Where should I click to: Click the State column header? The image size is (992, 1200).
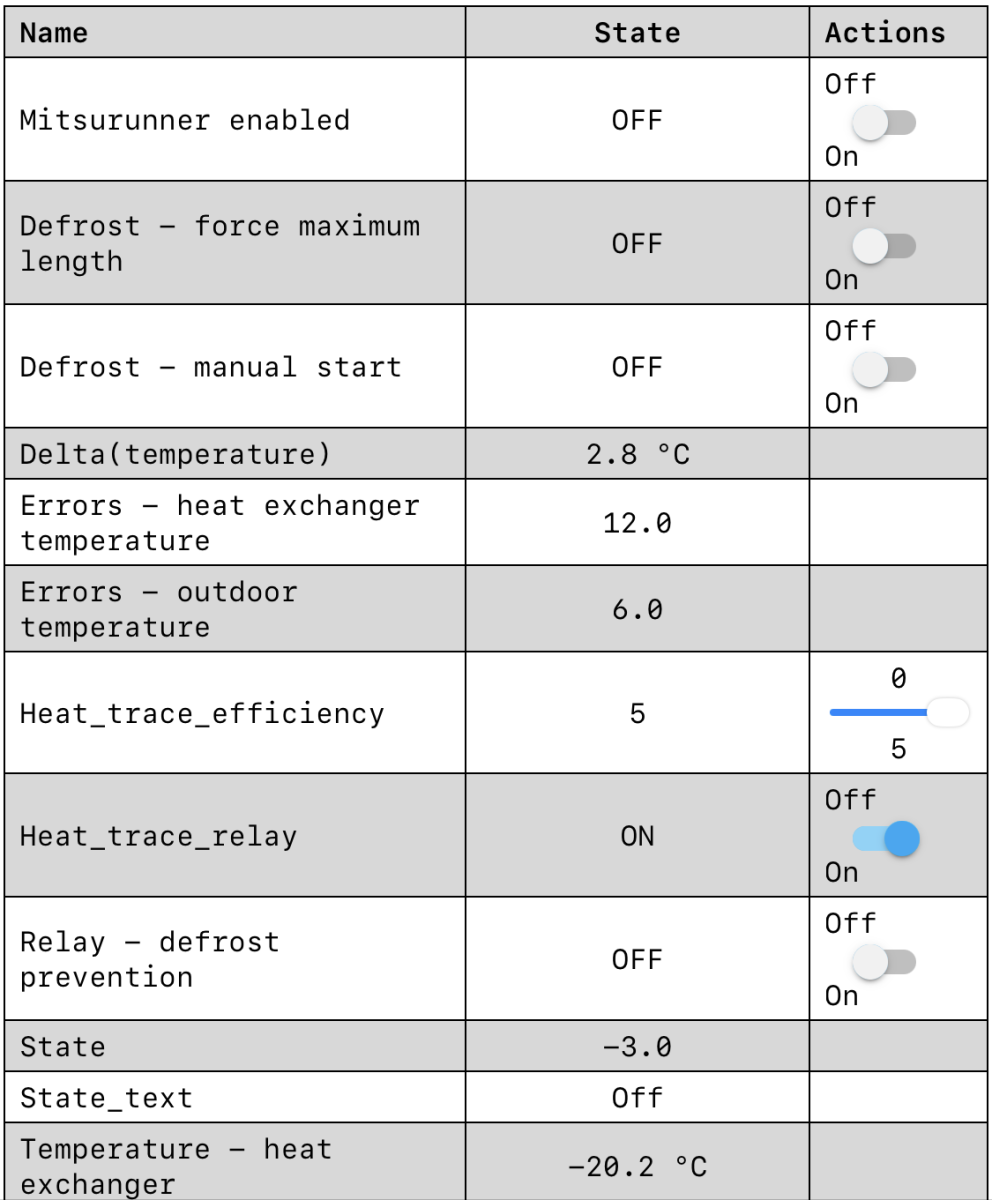(x=637, y=33)
